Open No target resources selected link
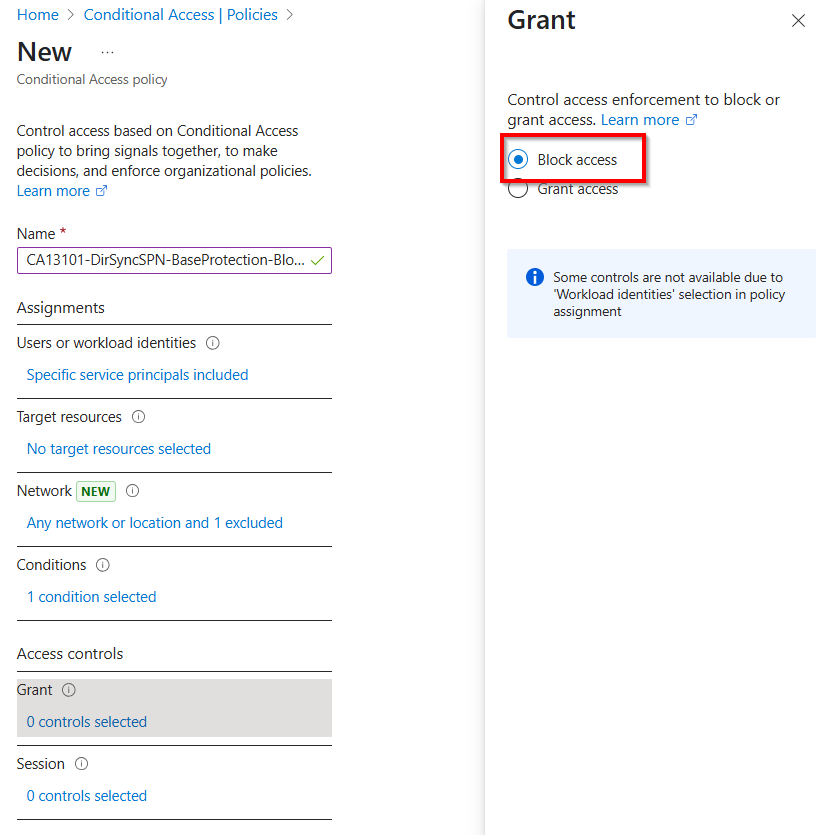The height and width of the screenshot is (835, 832). (x=119, y=449)
